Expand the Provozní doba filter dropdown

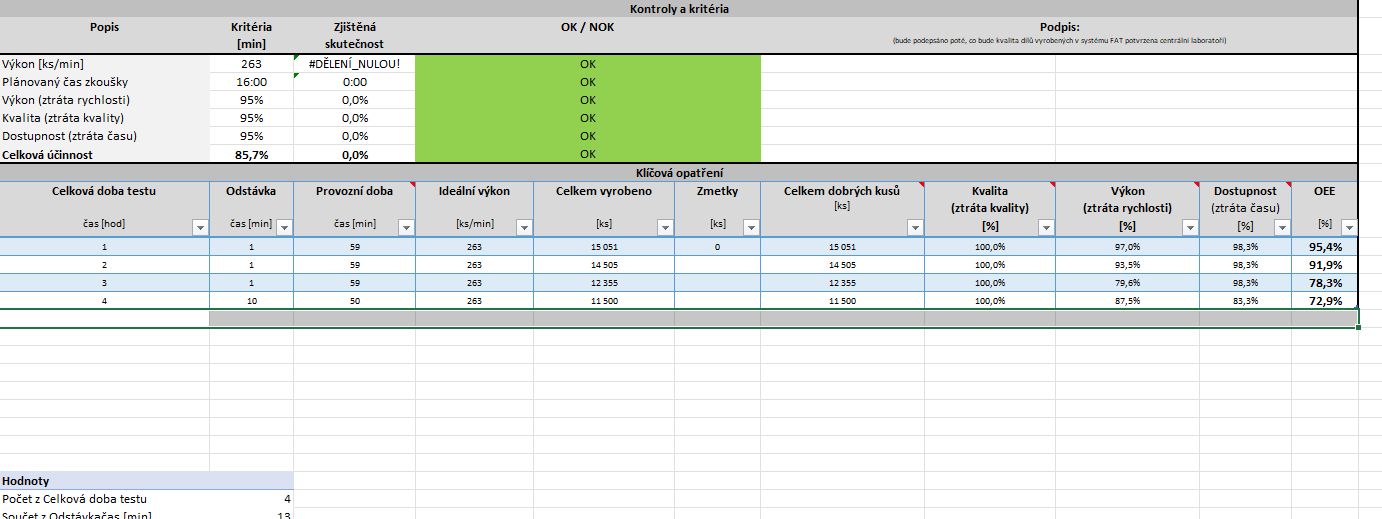405,228
